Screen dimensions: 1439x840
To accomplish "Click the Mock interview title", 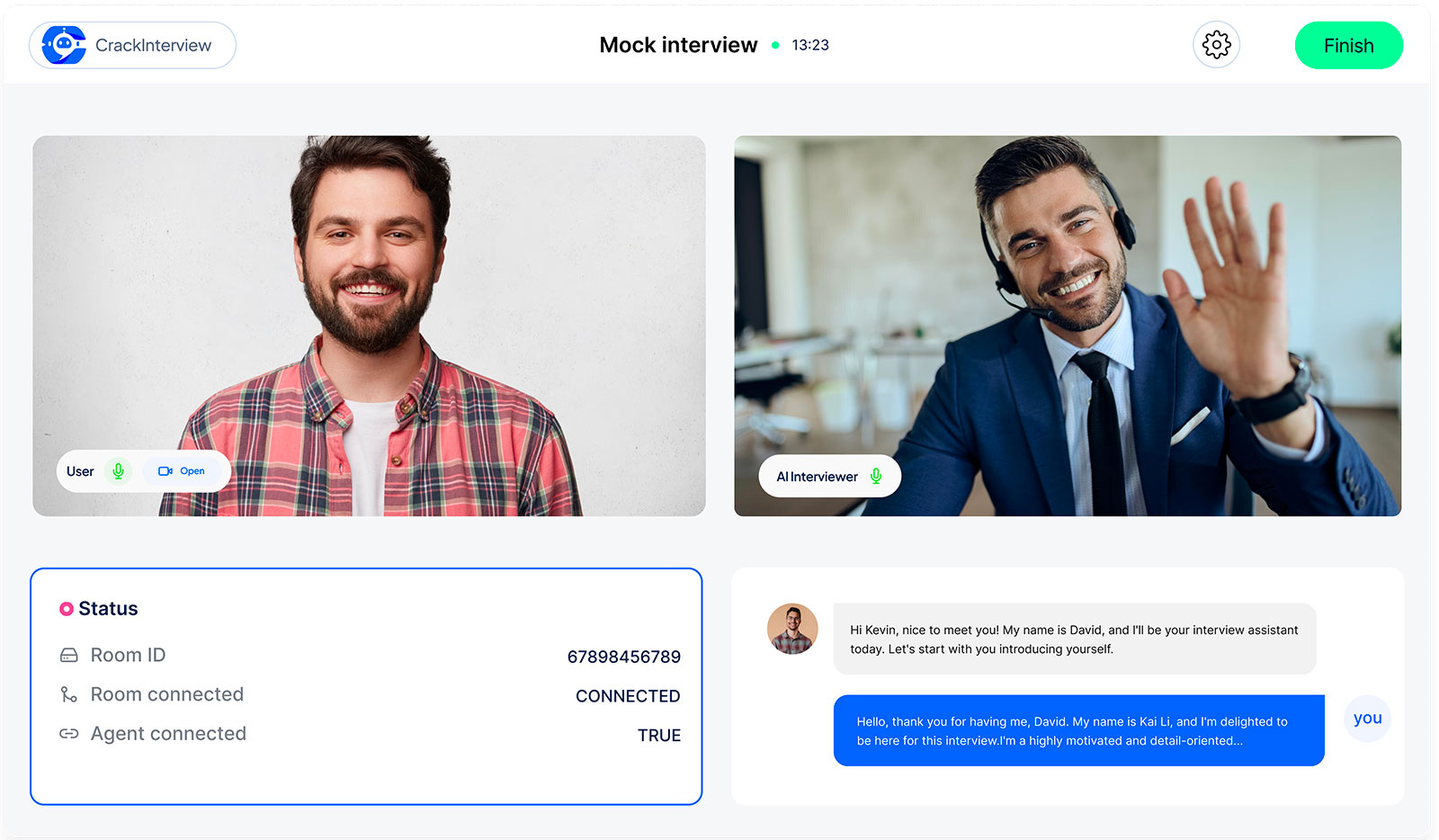I will 678,45.
